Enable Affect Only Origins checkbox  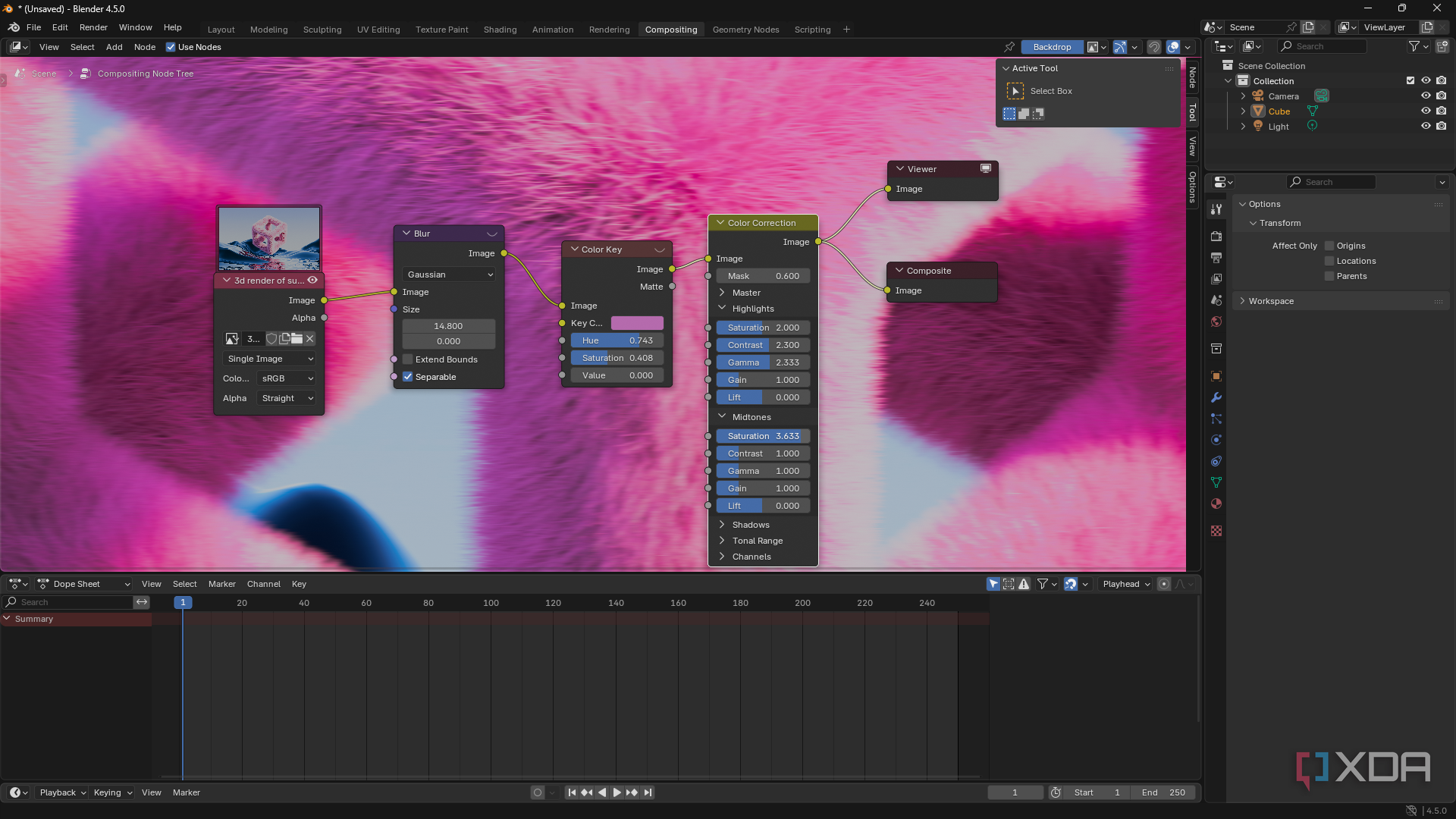tap(1329, 246)
